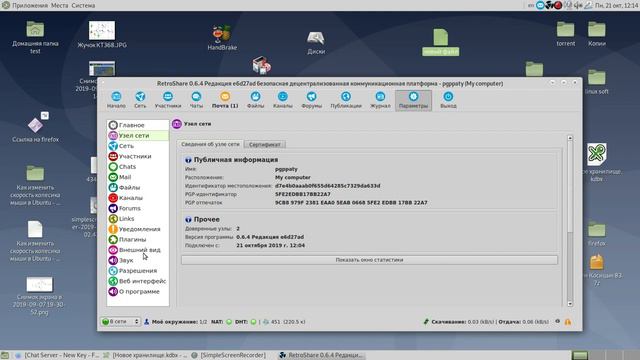Image resolution: width=640 pixels, height=360 pixels.
Task: Open the Участники toolbar section
Action: coord(168,100)
